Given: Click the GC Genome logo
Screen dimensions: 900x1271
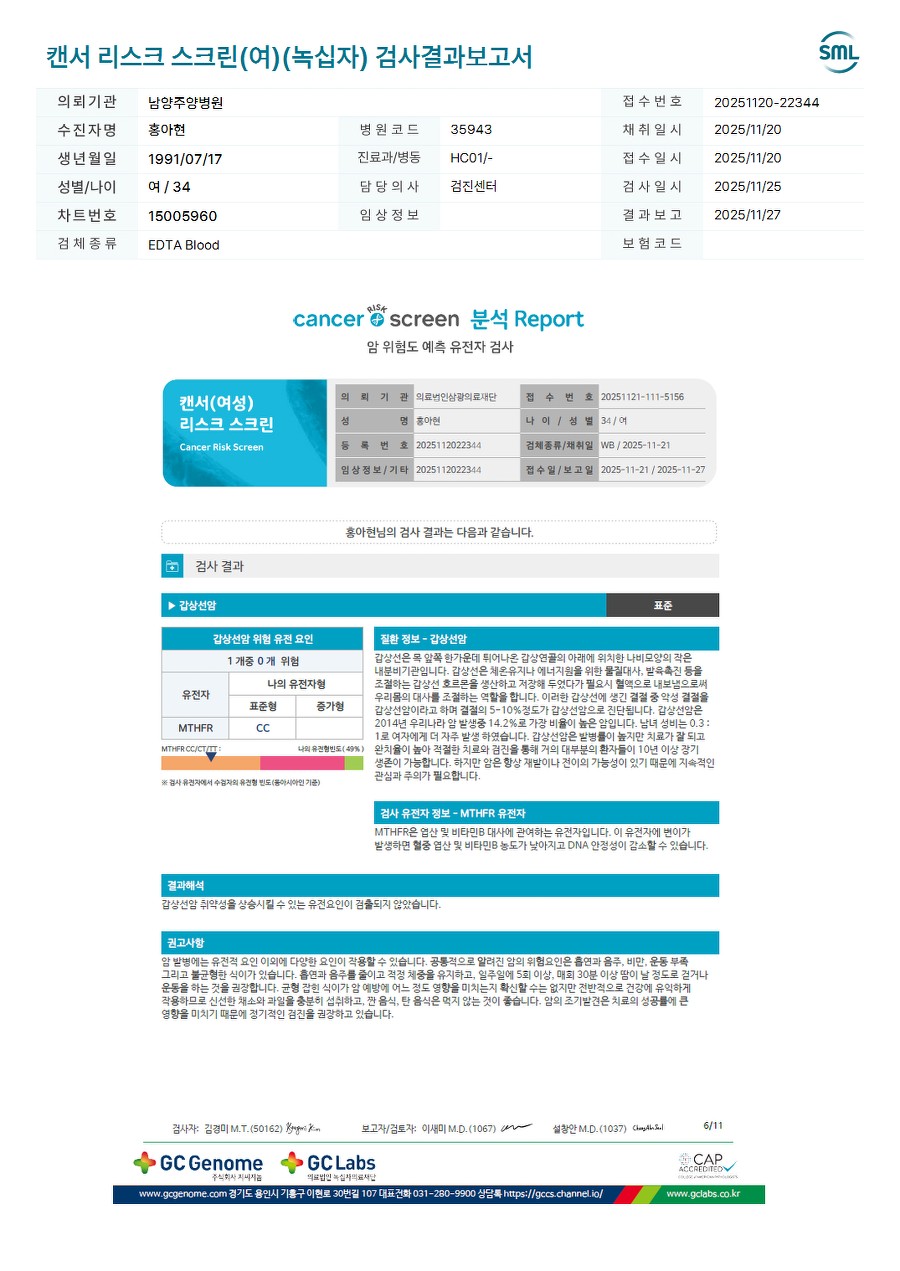Looking at the screenshot, I should pos(198,1166).
